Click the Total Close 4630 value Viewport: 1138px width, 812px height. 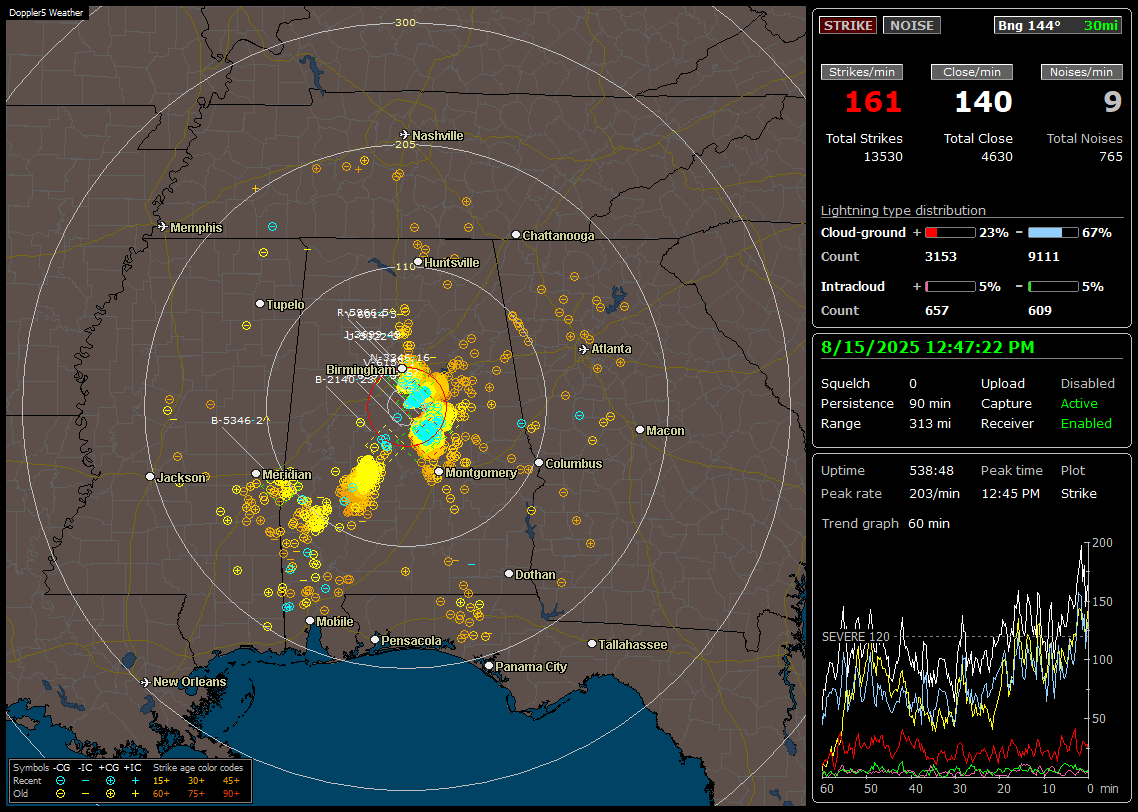click(x=997, y=157)
